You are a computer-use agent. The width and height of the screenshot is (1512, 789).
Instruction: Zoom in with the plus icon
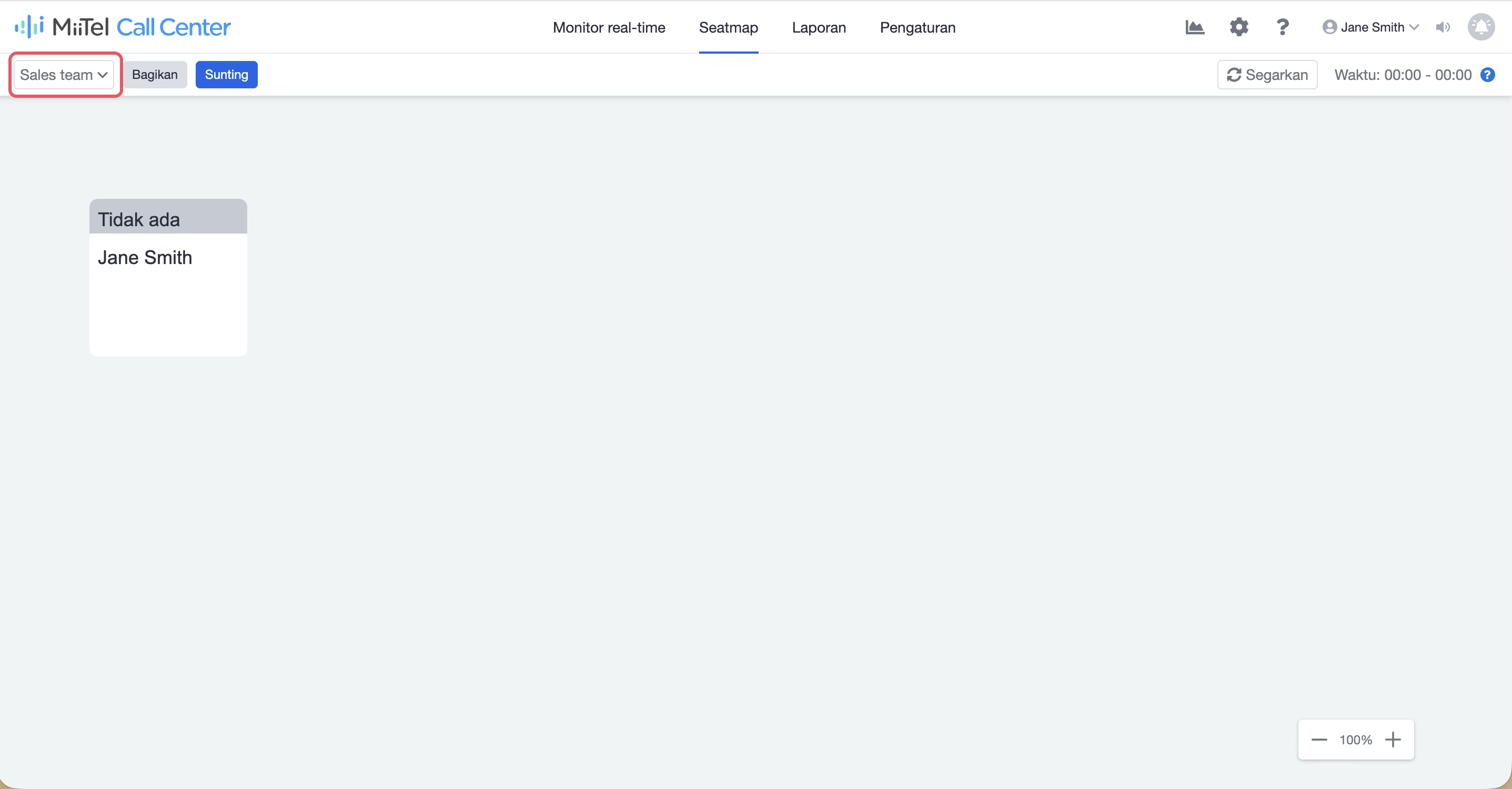coord(1392,740)
